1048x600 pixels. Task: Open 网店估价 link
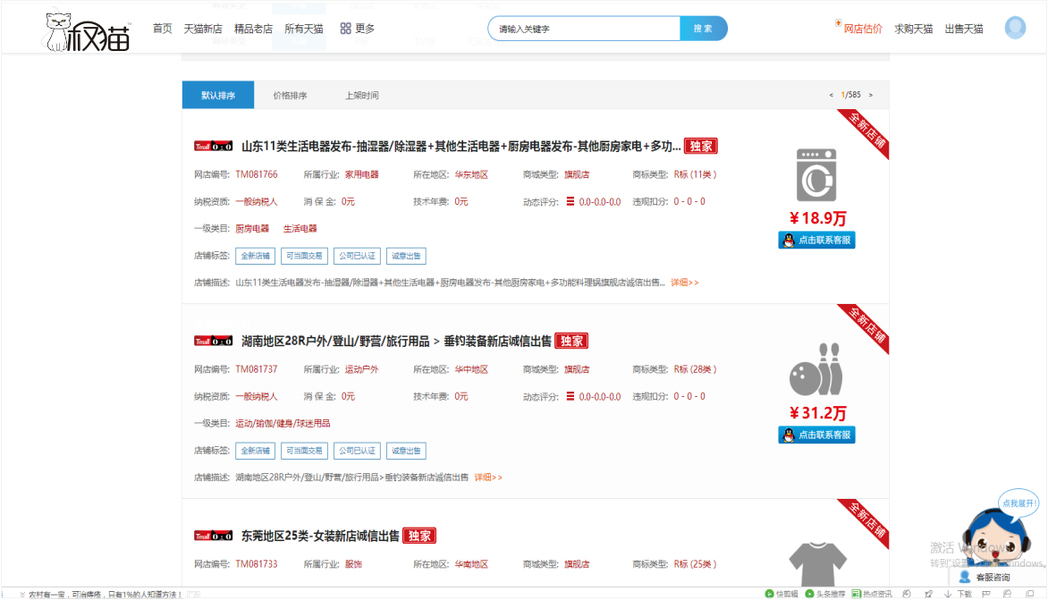pyautogui.click(x=862, y=29)
